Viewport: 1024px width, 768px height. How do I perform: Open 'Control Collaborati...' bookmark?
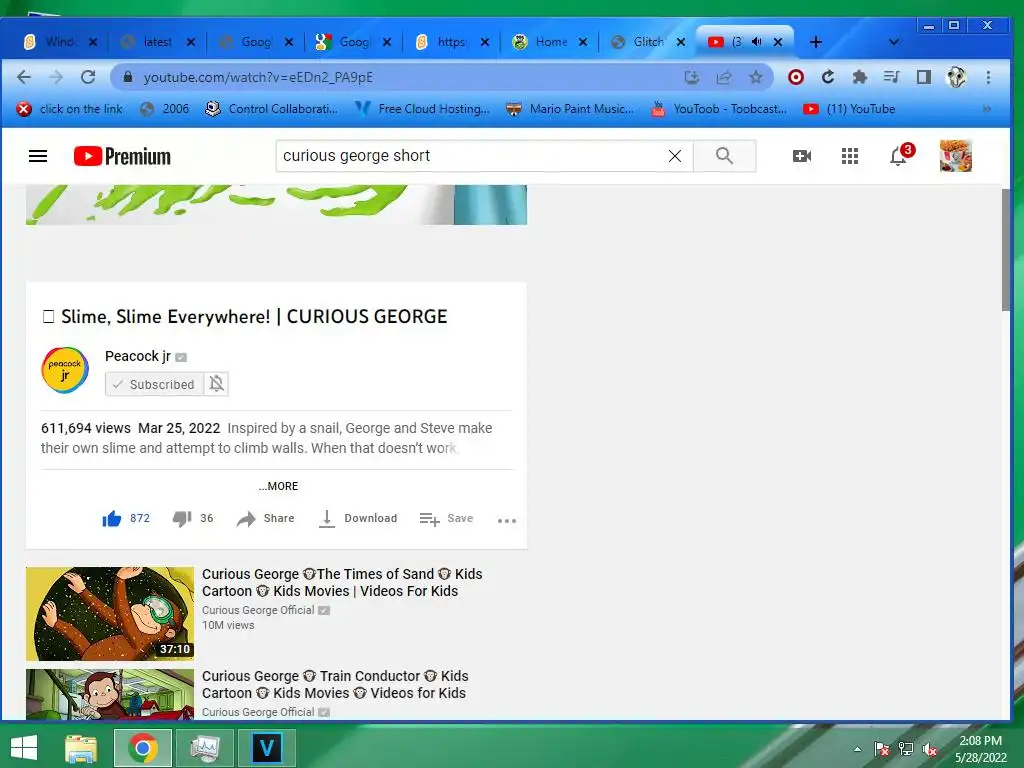(x=272, y=109)
